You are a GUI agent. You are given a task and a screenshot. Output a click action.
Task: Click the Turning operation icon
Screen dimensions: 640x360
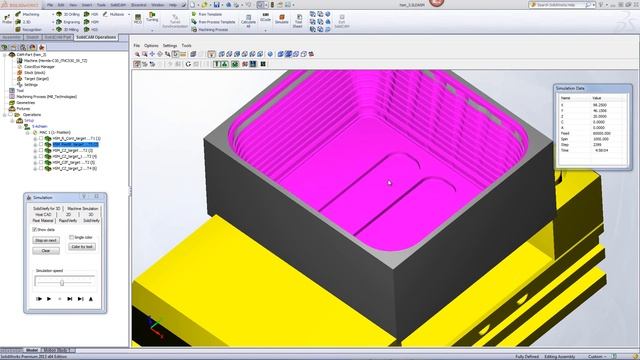[x=152, y=17]
